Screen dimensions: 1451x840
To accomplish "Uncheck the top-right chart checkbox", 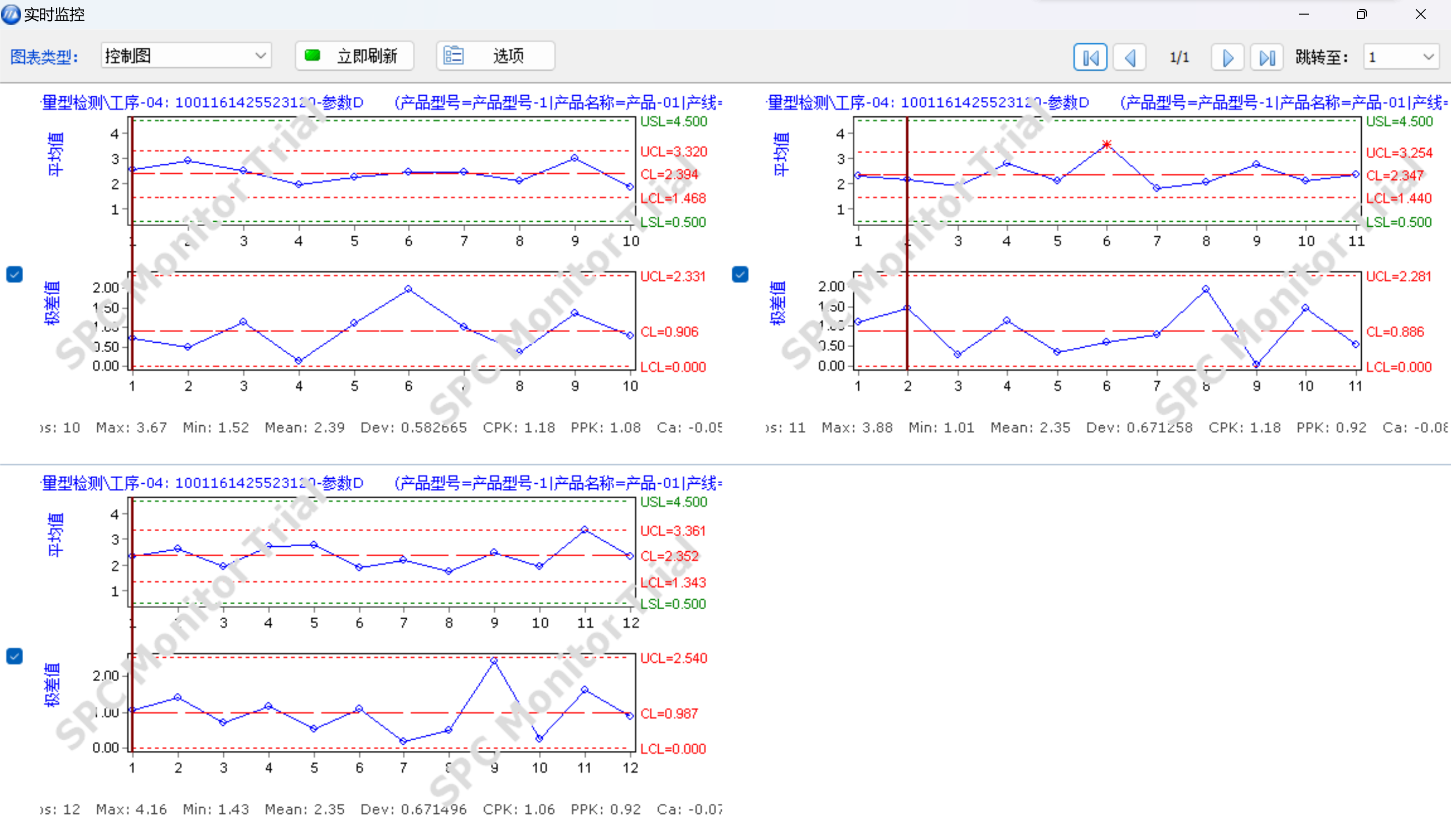I will [x=740, y=274].
